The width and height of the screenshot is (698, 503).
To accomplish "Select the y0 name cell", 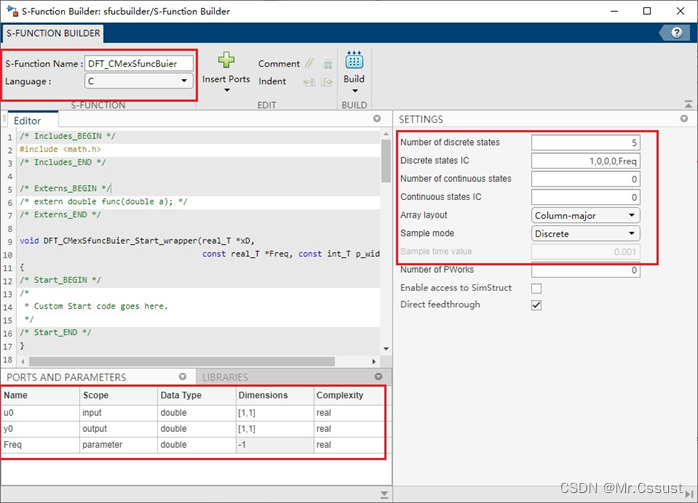I will click(x=40, y=429).
